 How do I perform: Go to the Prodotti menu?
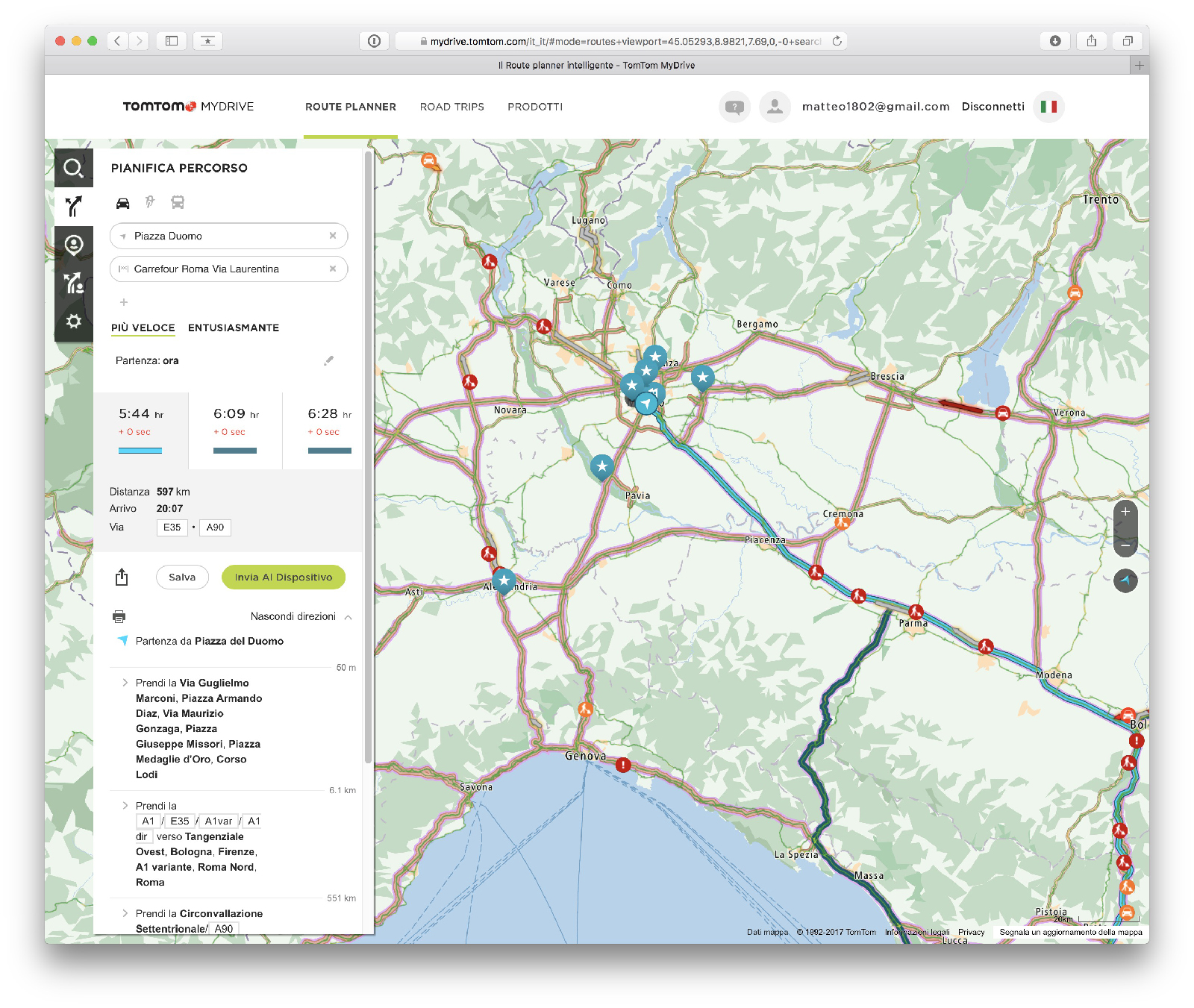pyautogui.click(x=535, y=107)
